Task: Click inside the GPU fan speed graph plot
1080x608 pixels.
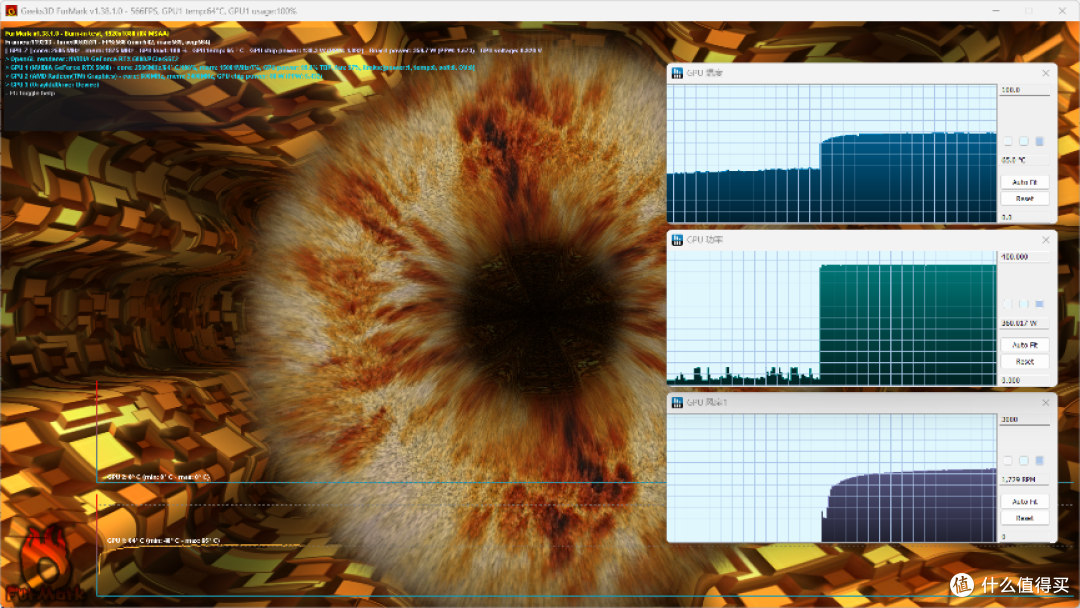Action: tap(831, 478)
